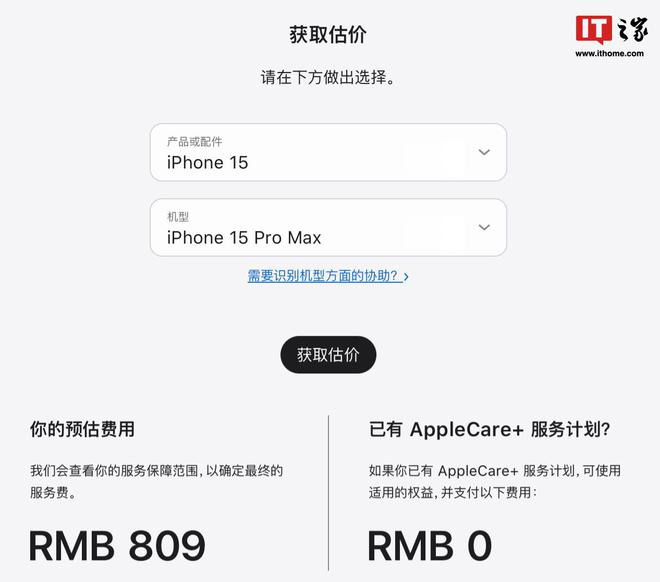This screenshot has width=660, height=582.
Task: Click the red IT logo icon
Action: click(x=594, y=29)
